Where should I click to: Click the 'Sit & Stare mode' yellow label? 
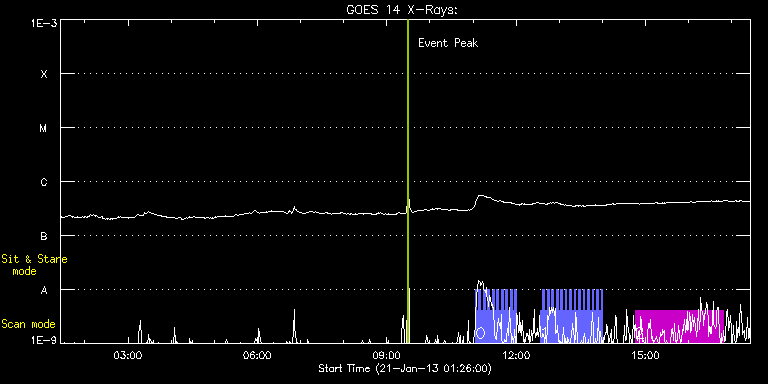pyautogui.click(x=34, y=264)
